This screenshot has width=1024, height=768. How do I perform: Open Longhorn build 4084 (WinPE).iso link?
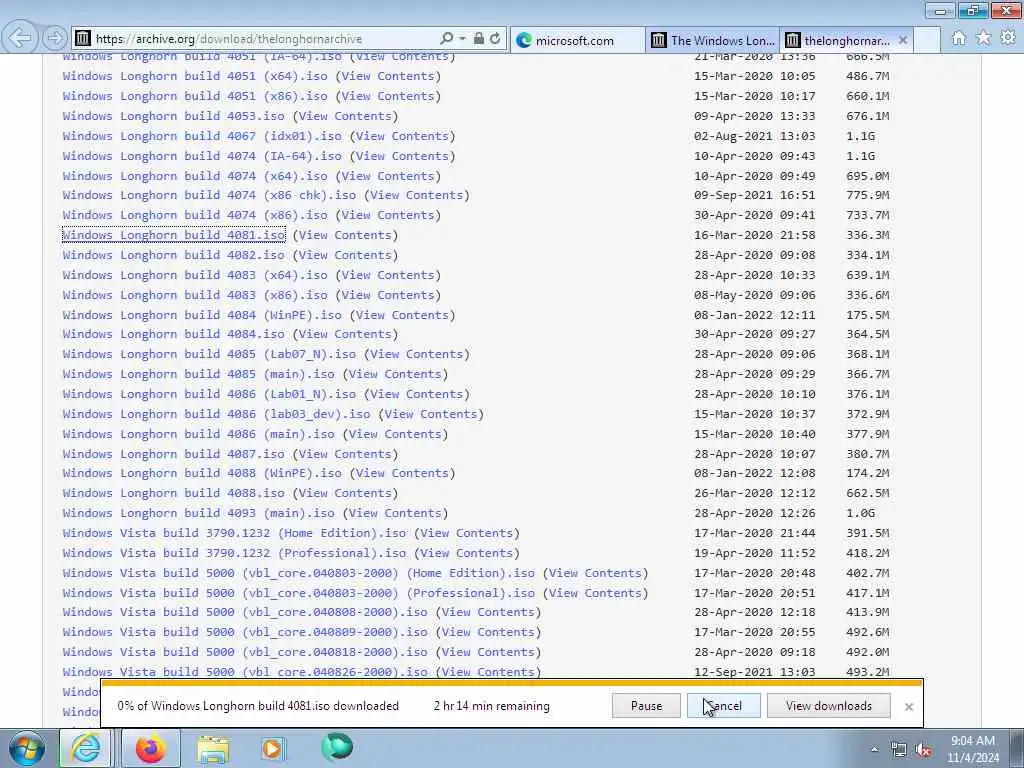[x=202, y=315]
